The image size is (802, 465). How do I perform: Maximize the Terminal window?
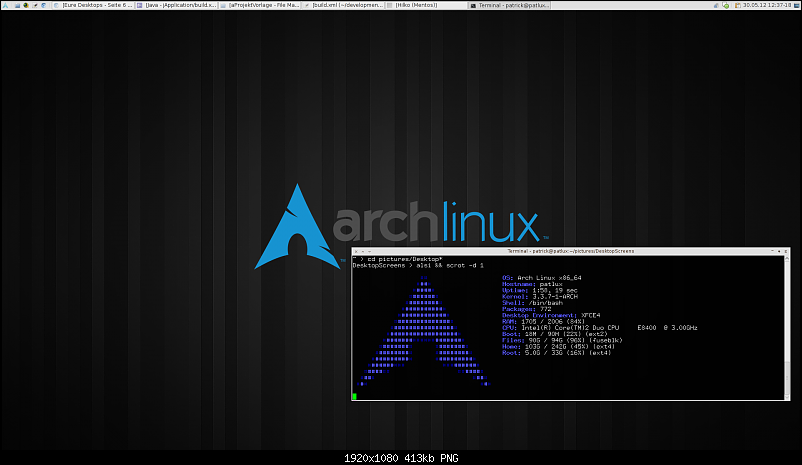pyautogui.click(x=786, y=251)
